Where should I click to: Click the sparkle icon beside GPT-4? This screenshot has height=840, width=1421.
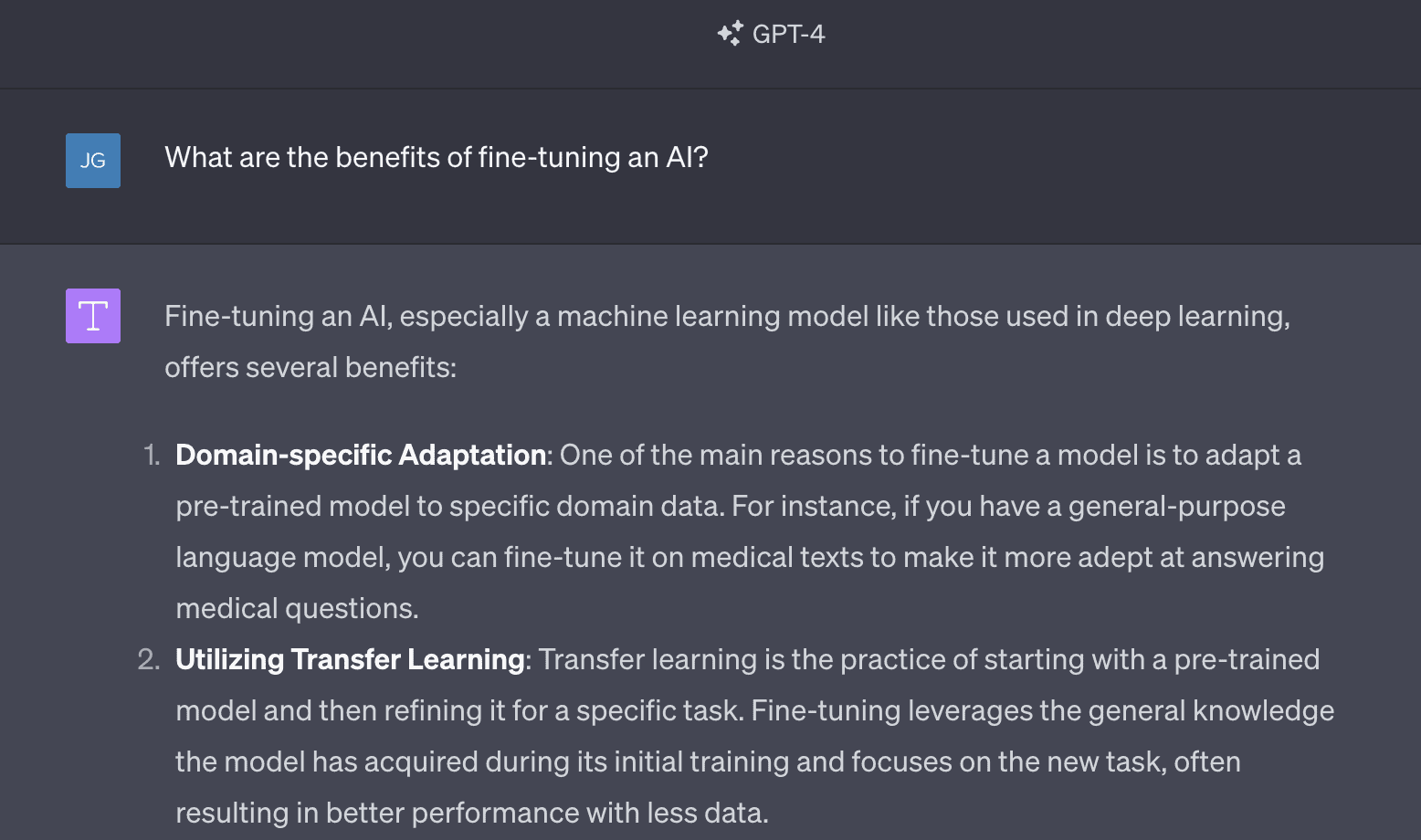(730, 34)
